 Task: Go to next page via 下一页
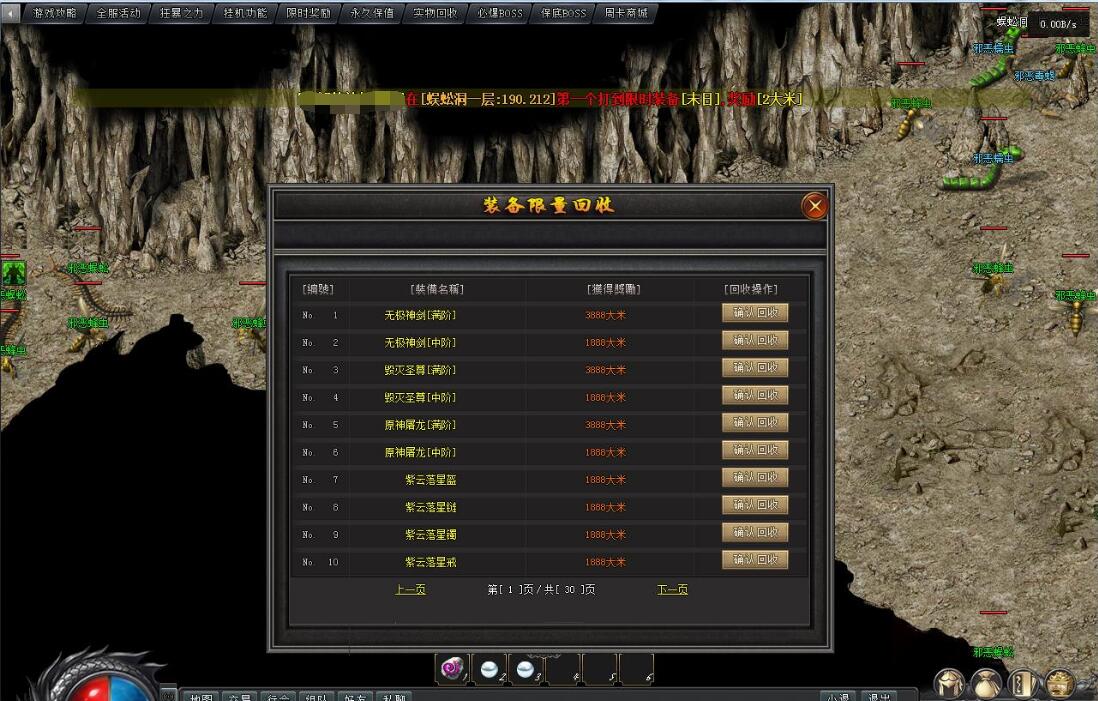coord(672,590)
